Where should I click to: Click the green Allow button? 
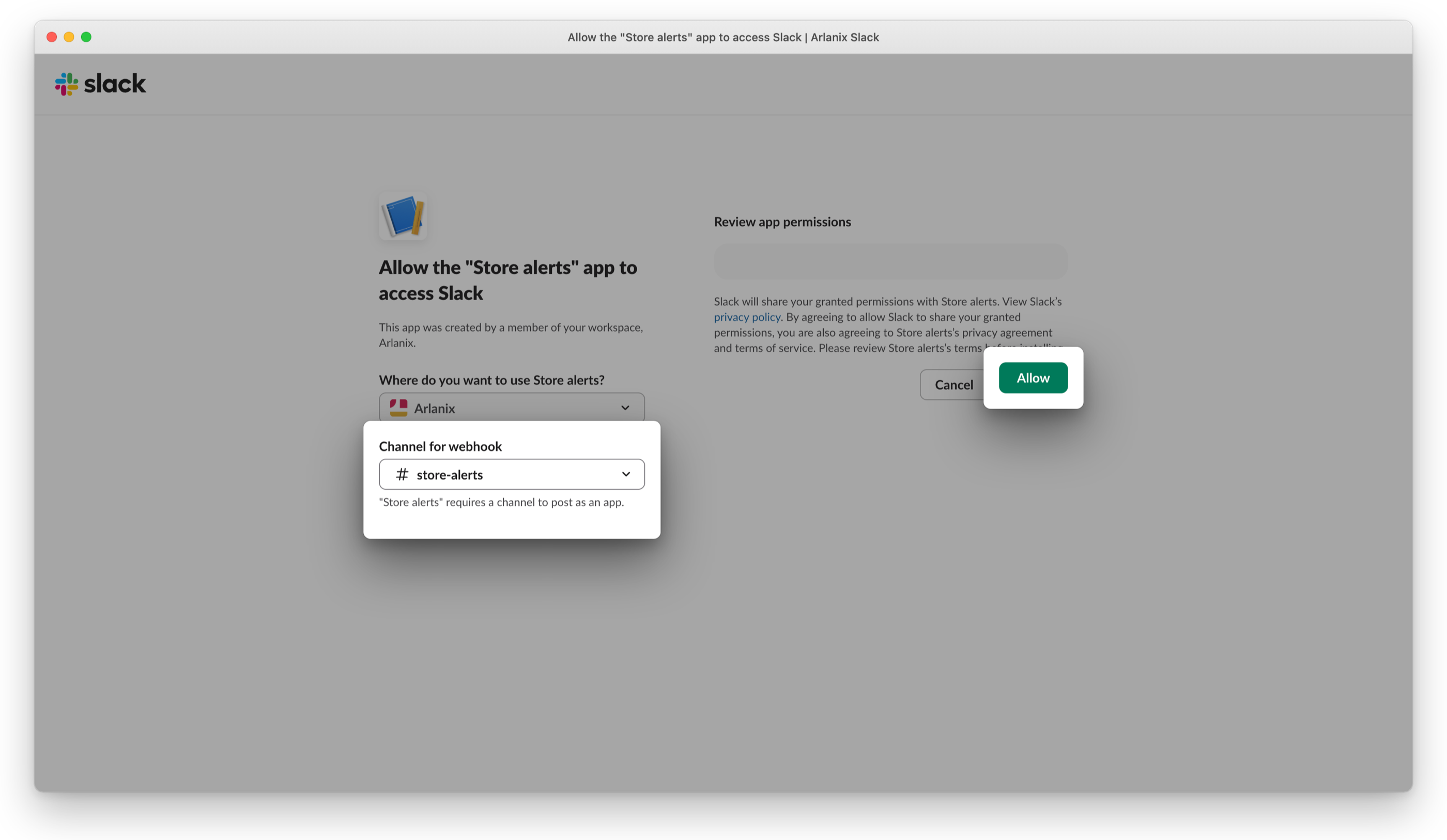(1033, 378)
